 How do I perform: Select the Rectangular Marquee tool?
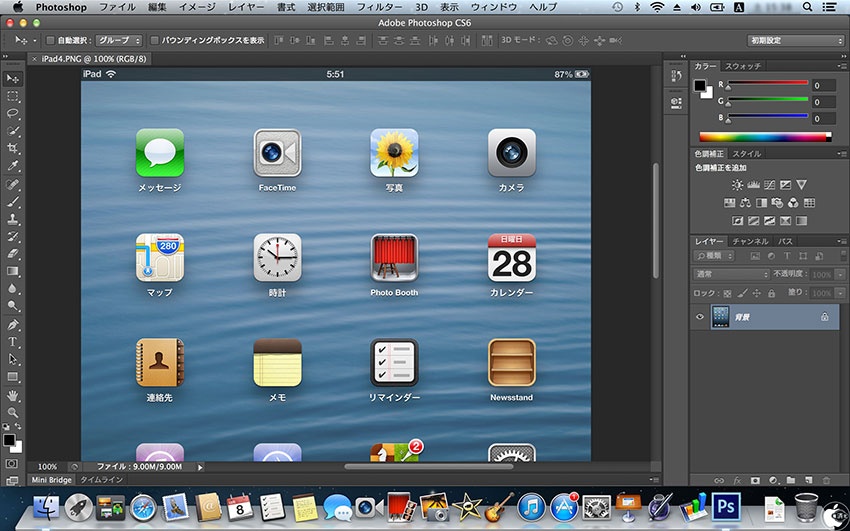click(x=12, y=96)
